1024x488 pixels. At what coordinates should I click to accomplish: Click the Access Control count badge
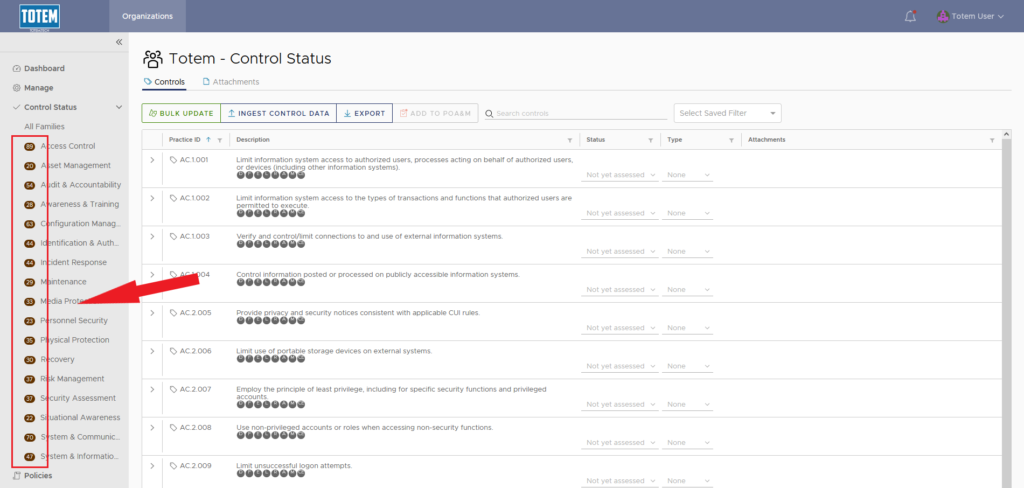[x=29, y=146]
